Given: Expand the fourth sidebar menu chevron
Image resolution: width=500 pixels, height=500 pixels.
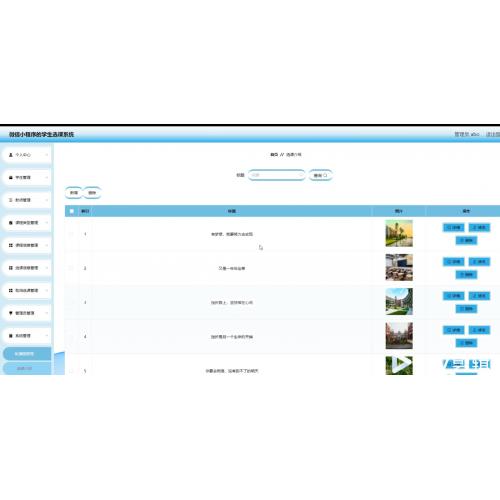Looking at the screenshot, I should pyautogui.click(x=46, y=223).
